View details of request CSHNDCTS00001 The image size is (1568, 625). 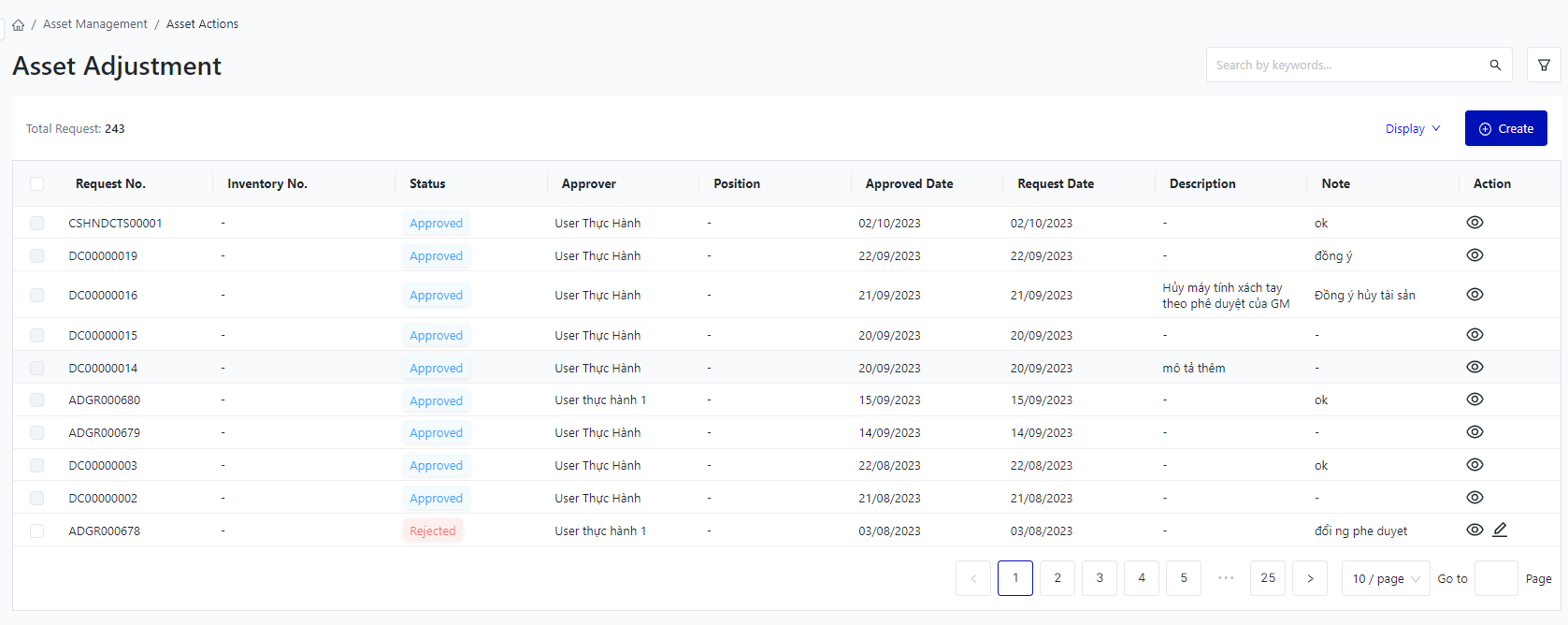tap(1474, 223)
